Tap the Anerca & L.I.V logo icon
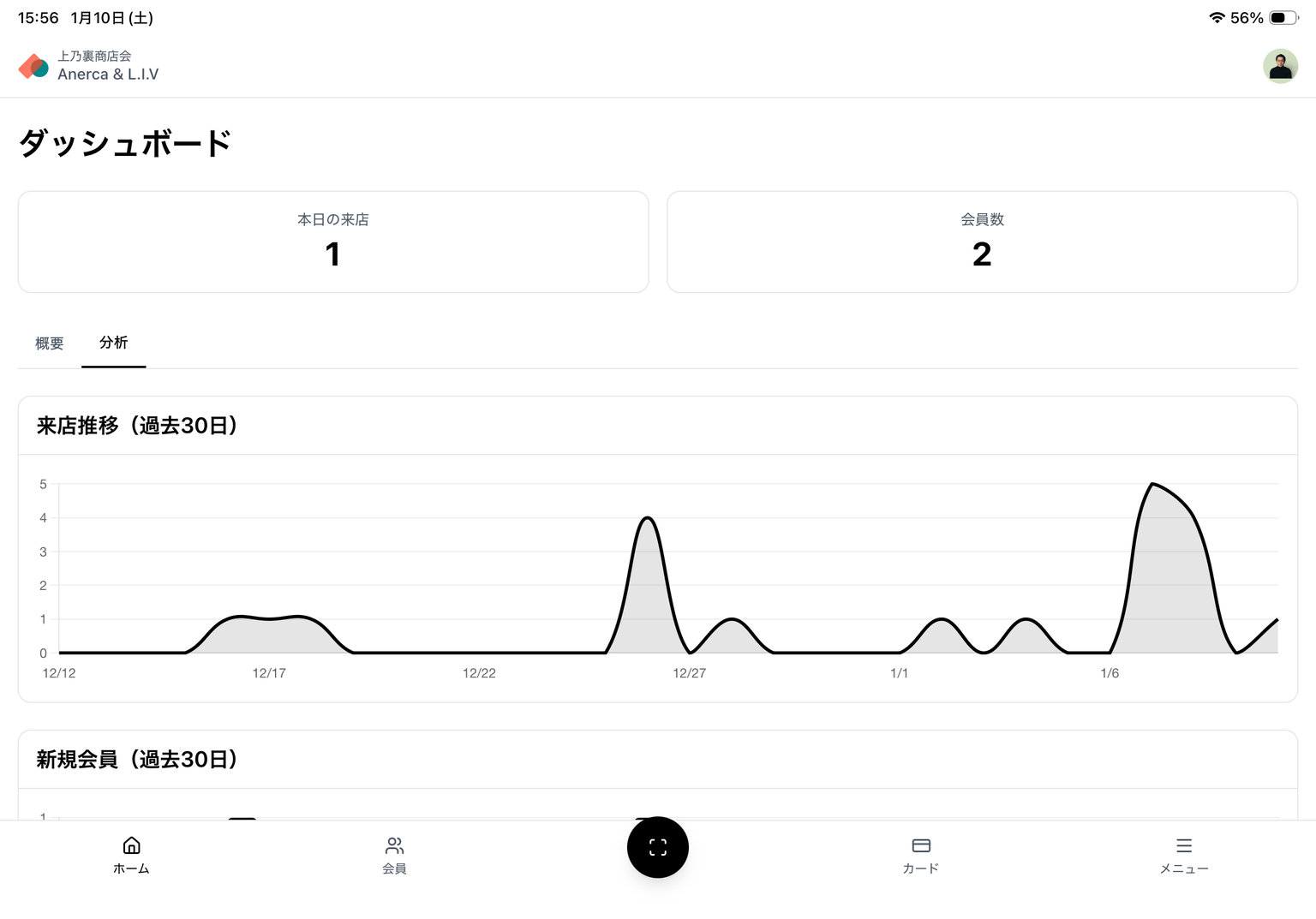Viewport: 1316px width, 919px height. (33, 66)
